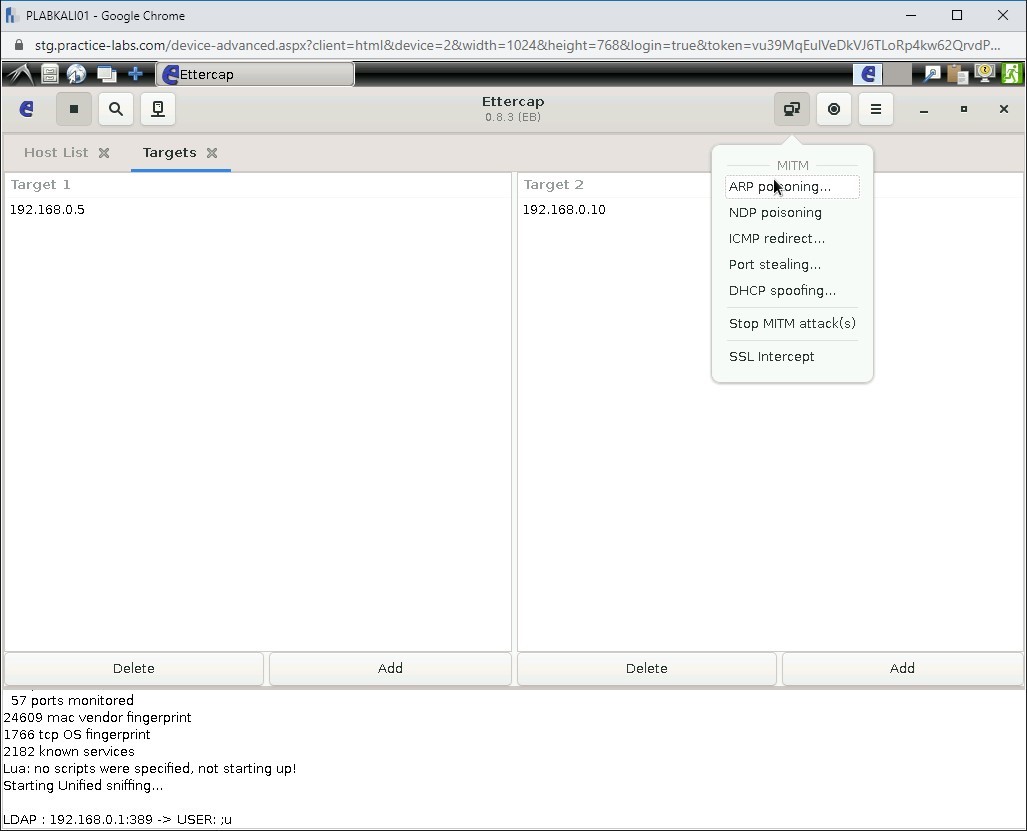Launch the ICMP redirect attack

(777, 239)
